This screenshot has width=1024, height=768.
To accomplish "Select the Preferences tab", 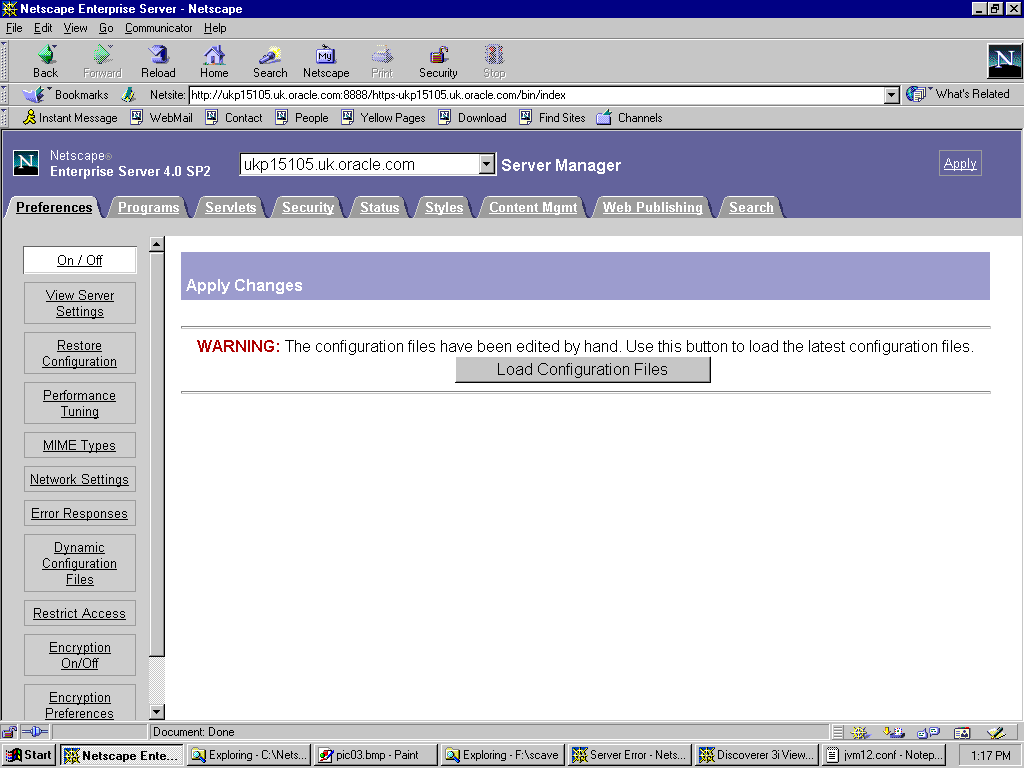I will (x=54, y=207).
